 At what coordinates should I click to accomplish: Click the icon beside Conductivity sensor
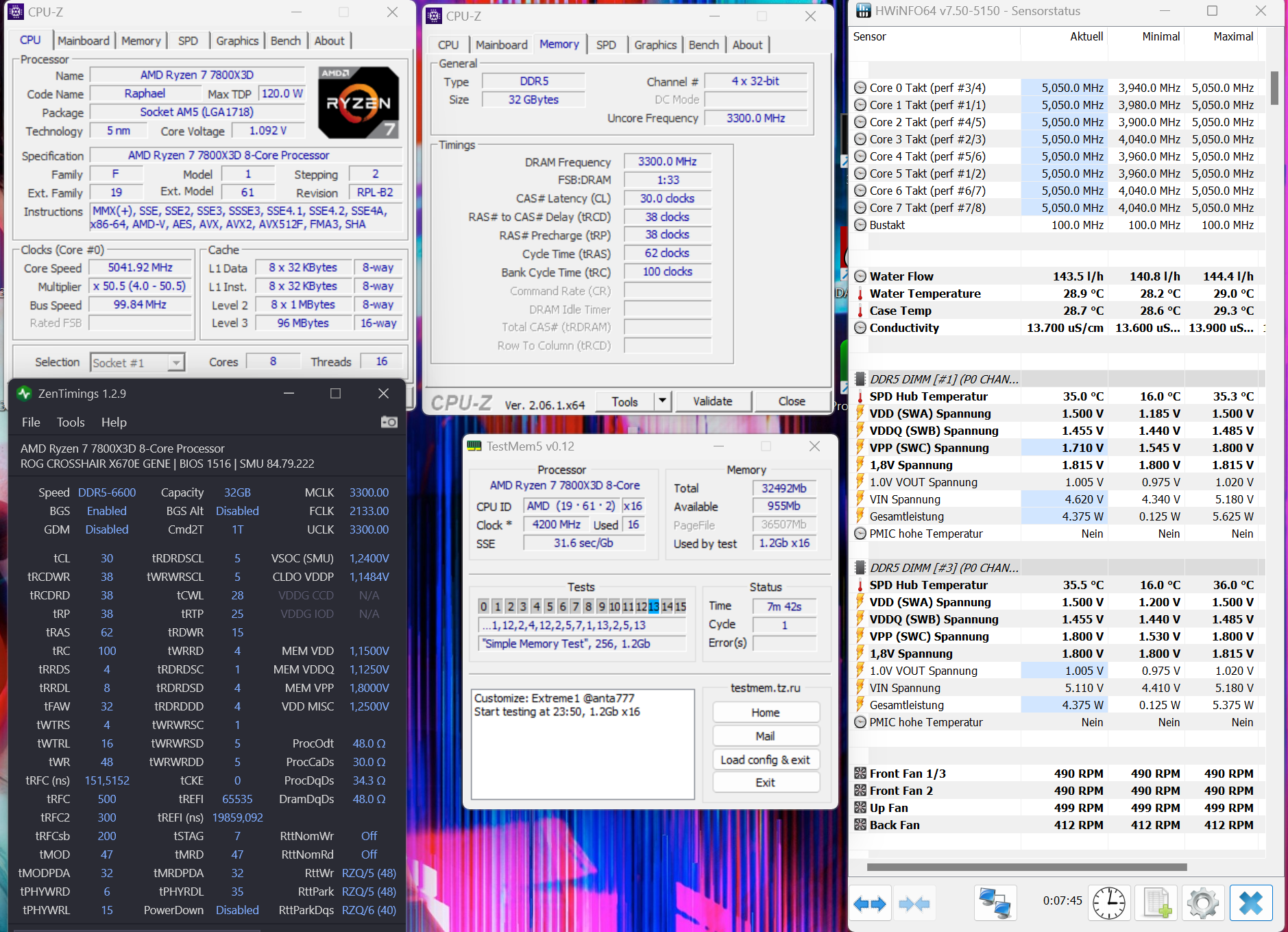coord(860,328)
